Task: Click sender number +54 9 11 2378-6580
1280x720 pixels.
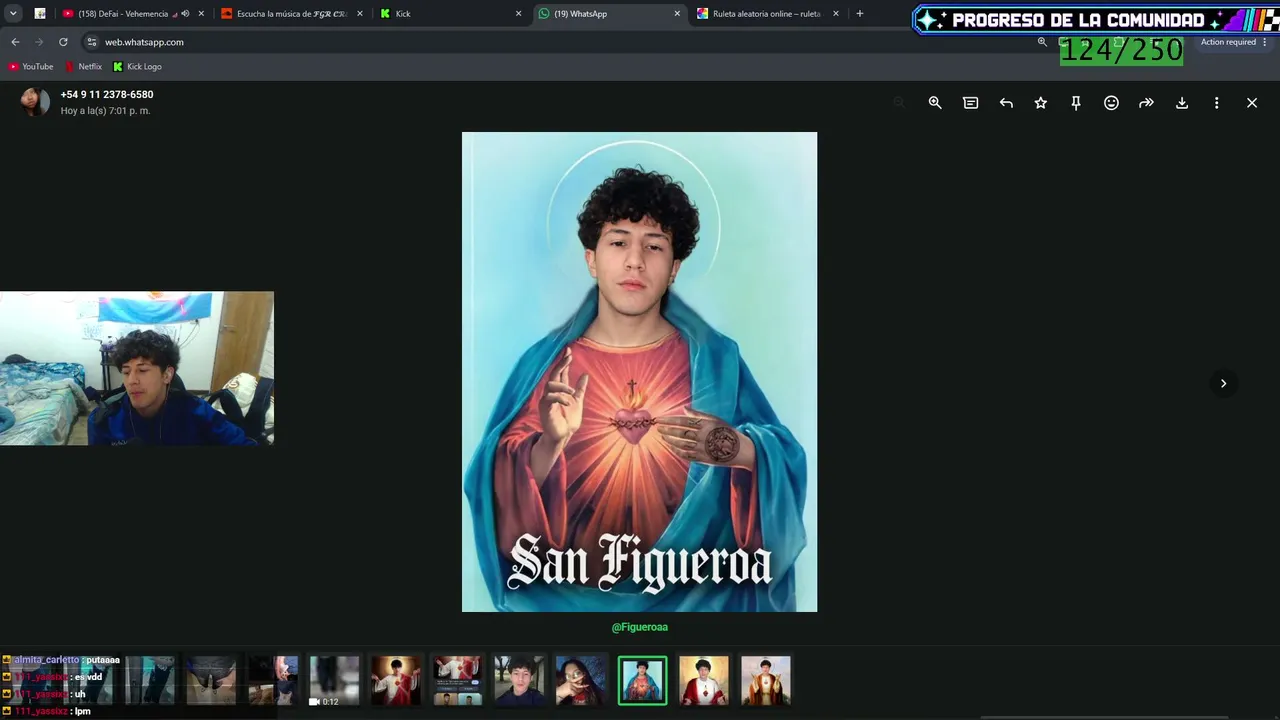Action: pos(107,94)
